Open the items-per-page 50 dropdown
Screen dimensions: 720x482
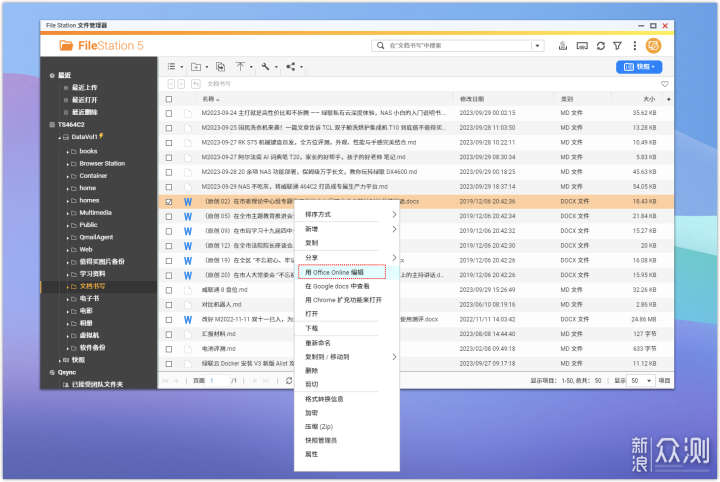[x=641, y=381]
